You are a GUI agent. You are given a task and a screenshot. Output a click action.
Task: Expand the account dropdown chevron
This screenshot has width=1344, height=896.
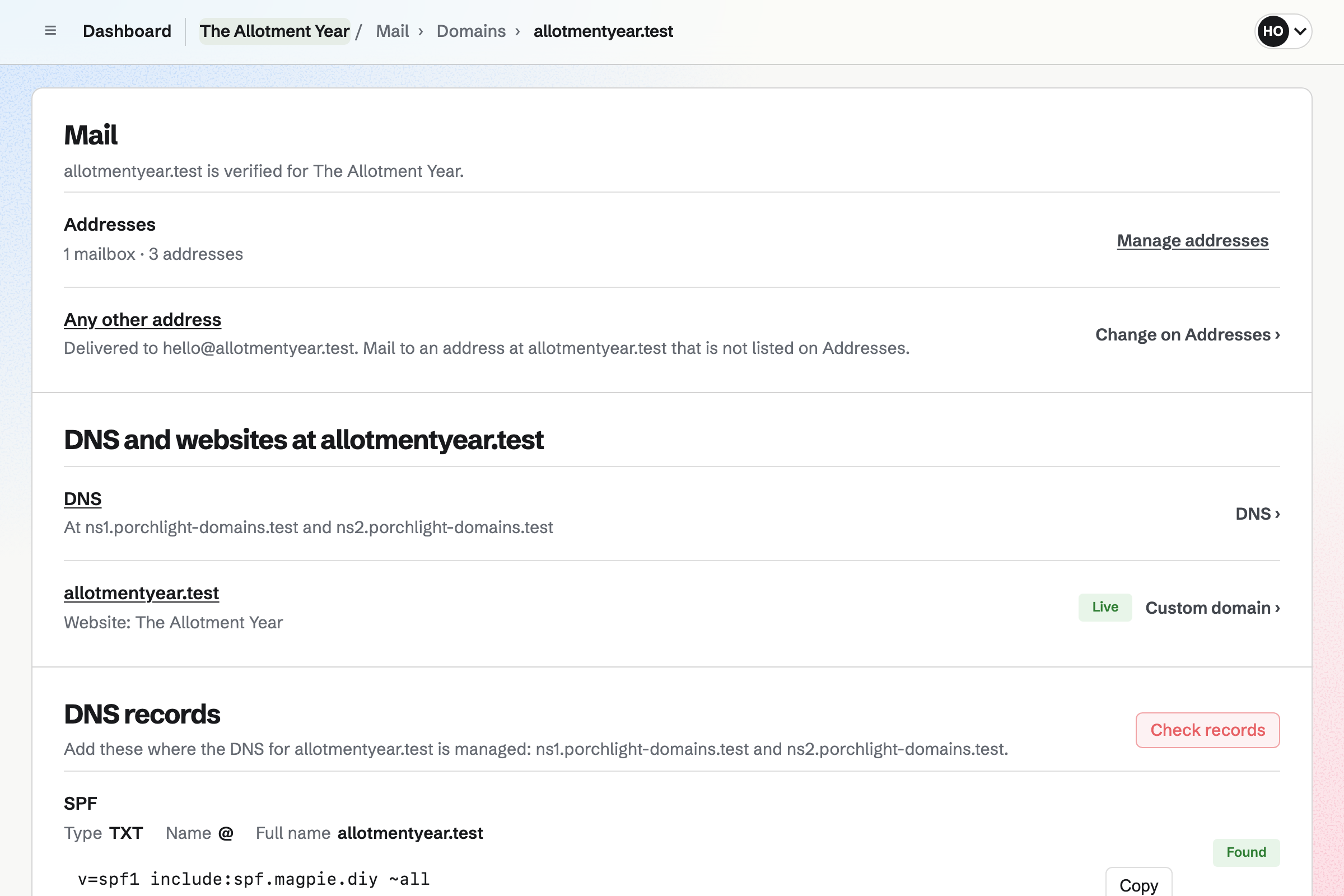point(1300,31)
